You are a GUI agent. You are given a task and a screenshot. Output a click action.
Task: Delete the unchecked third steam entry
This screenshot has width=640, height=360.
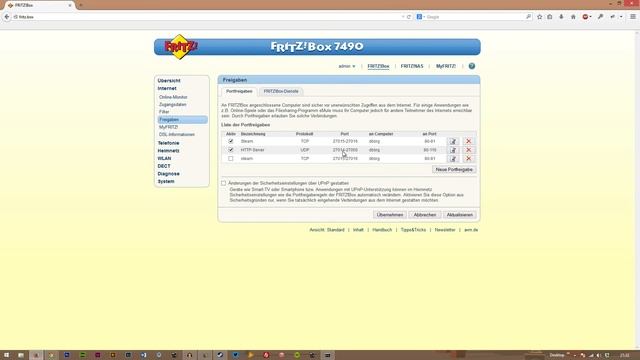(x=469, y=158)
